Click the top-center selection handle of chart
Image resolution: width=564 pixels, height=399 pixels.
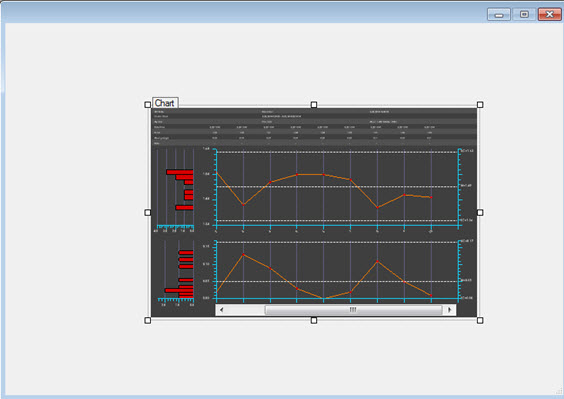314,104
